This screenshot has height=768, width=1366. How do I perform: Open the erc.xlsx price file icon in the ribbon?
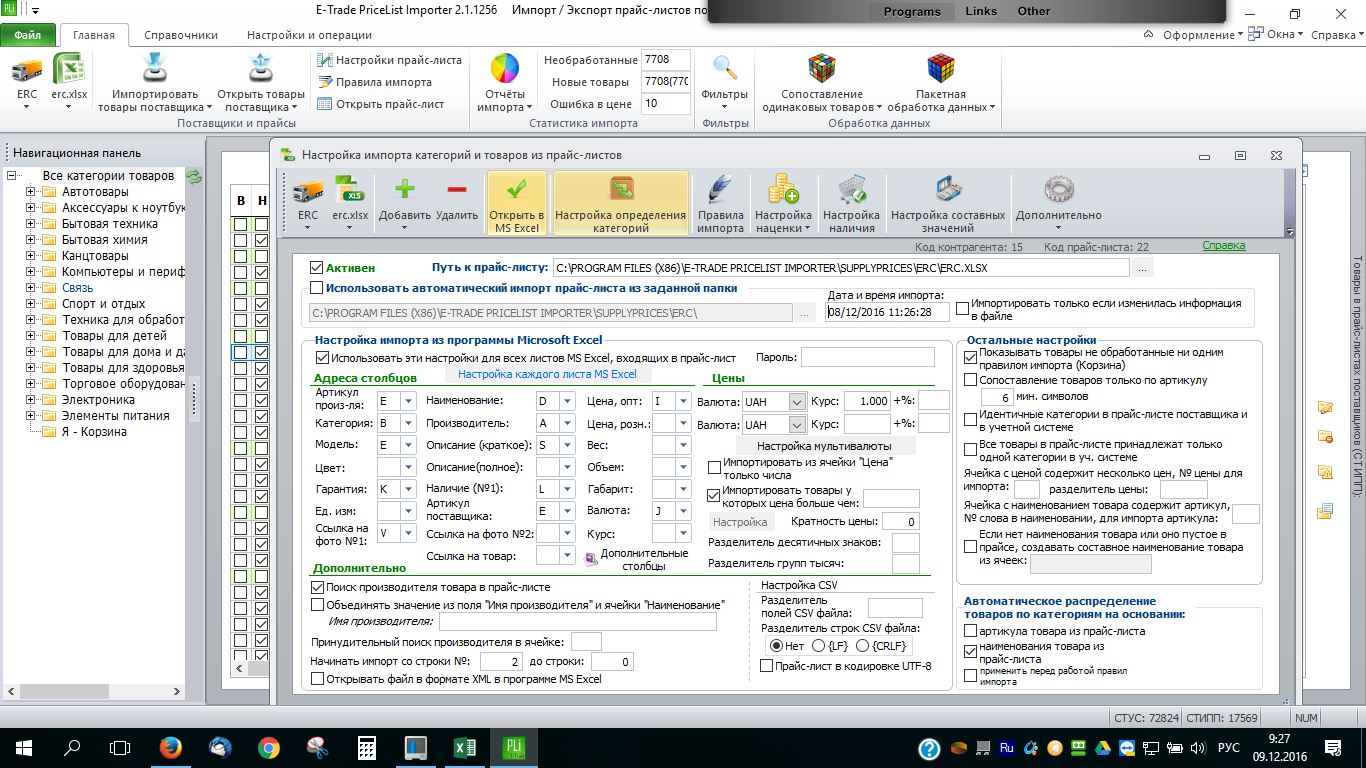tap(69, 70)
